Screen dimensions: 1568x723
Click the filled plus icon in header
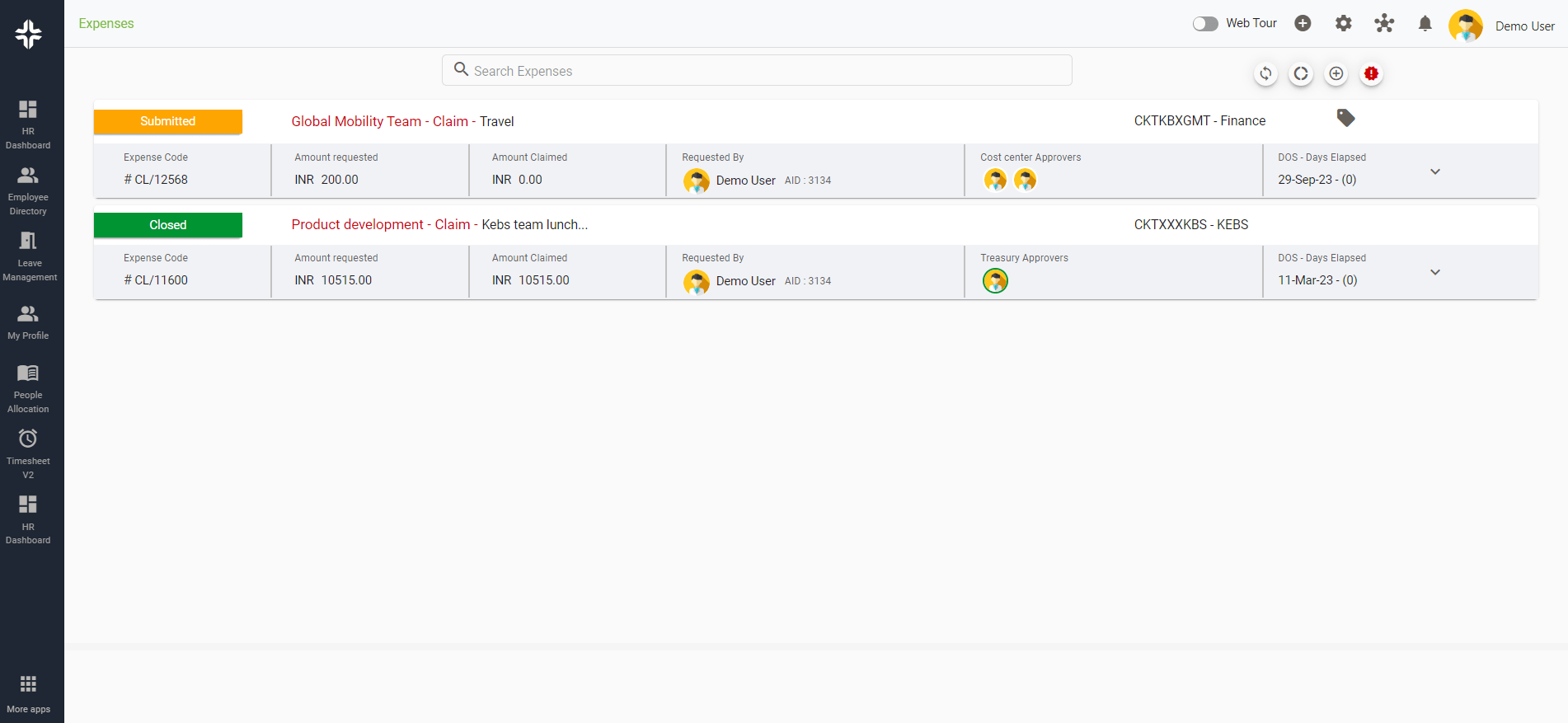(1303, 23)
